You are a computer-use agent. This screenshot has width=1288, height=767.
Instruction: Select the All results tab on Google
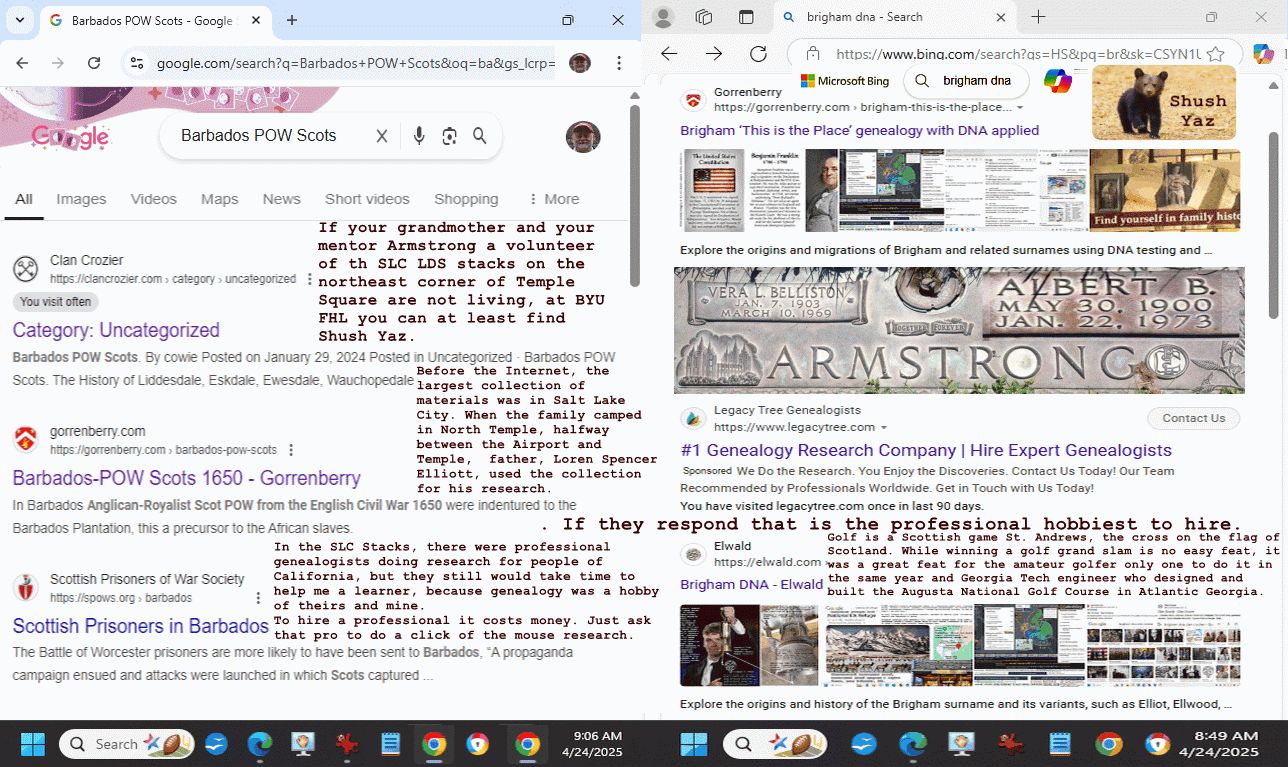click(23, 199)
